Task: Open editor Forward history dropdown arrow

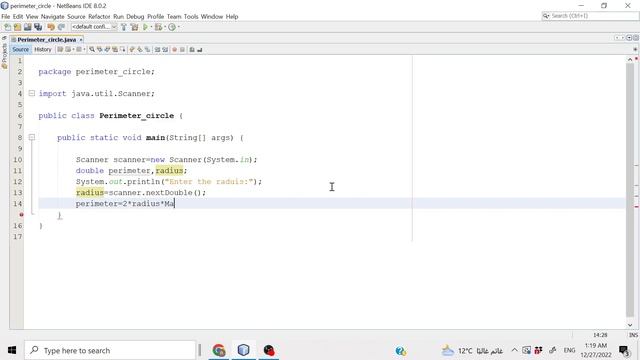Action: click(84, 49)
